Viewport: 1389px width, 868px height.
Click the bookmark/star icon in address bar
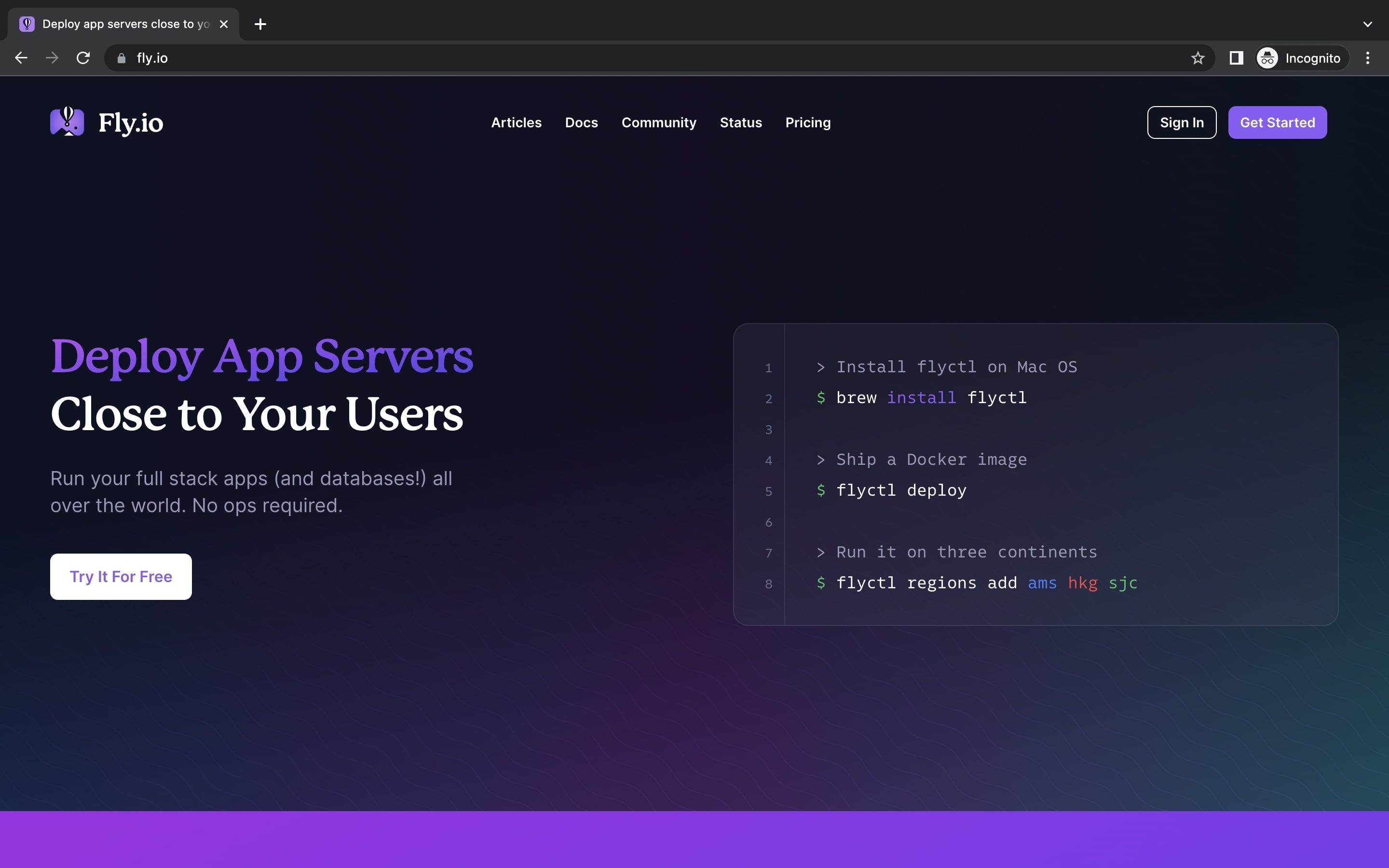(x=1197, y=58)
